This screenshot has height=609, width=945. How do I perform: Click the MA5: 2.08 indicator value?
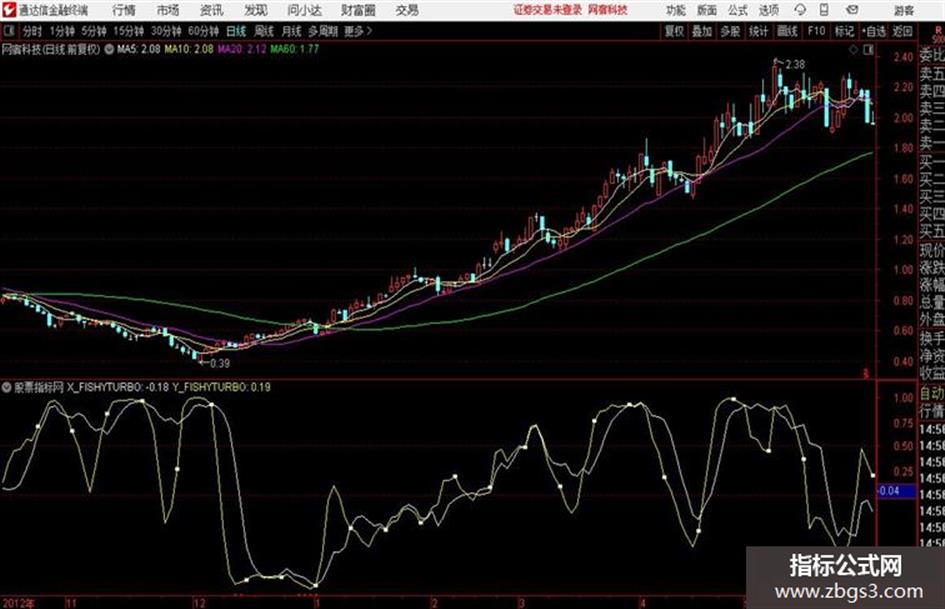coord(139,49)
